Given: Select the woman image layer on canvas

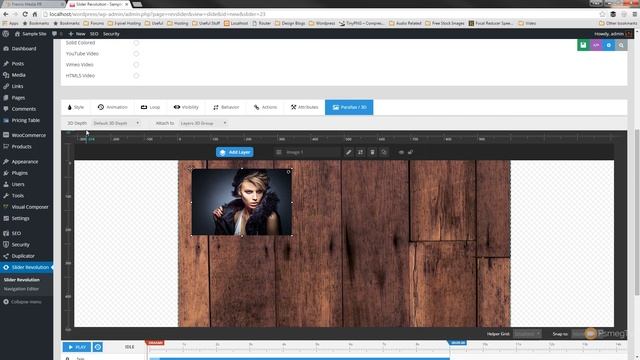Looking at the screenshot, I should pyautogui.click(x=242, y=202).
